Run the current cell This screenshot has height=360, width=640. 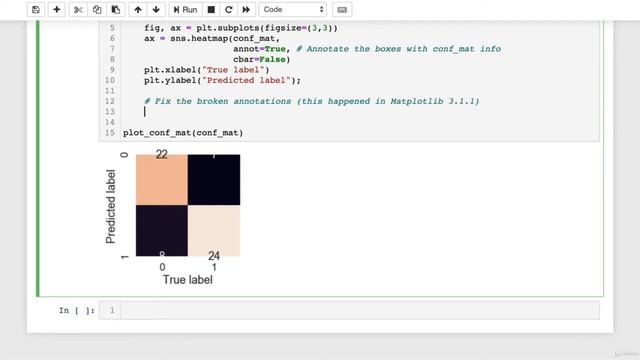tap(185, 9)
